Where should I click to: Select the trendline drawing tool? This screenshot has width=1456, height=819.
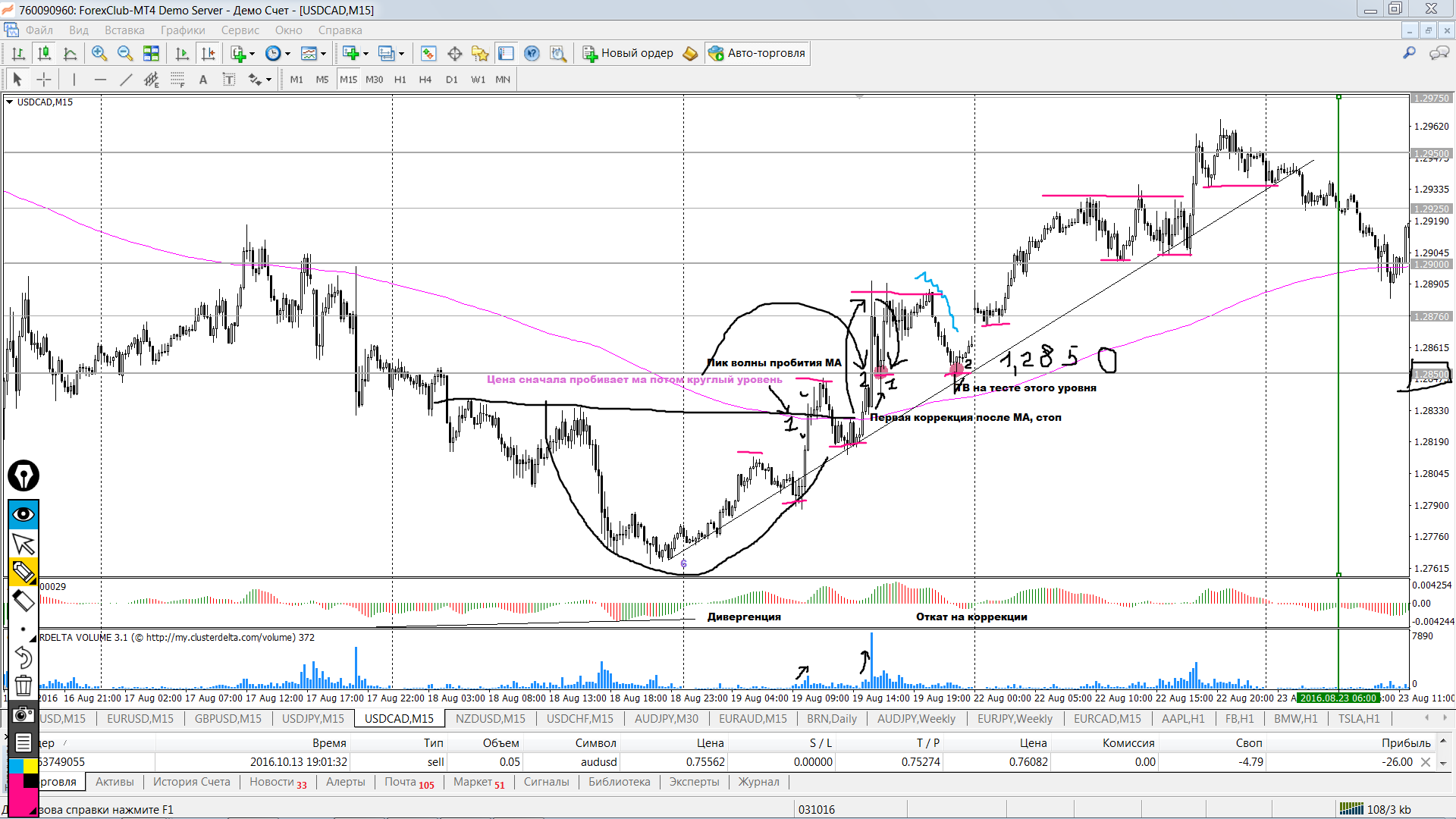click(x=126, y=79)
